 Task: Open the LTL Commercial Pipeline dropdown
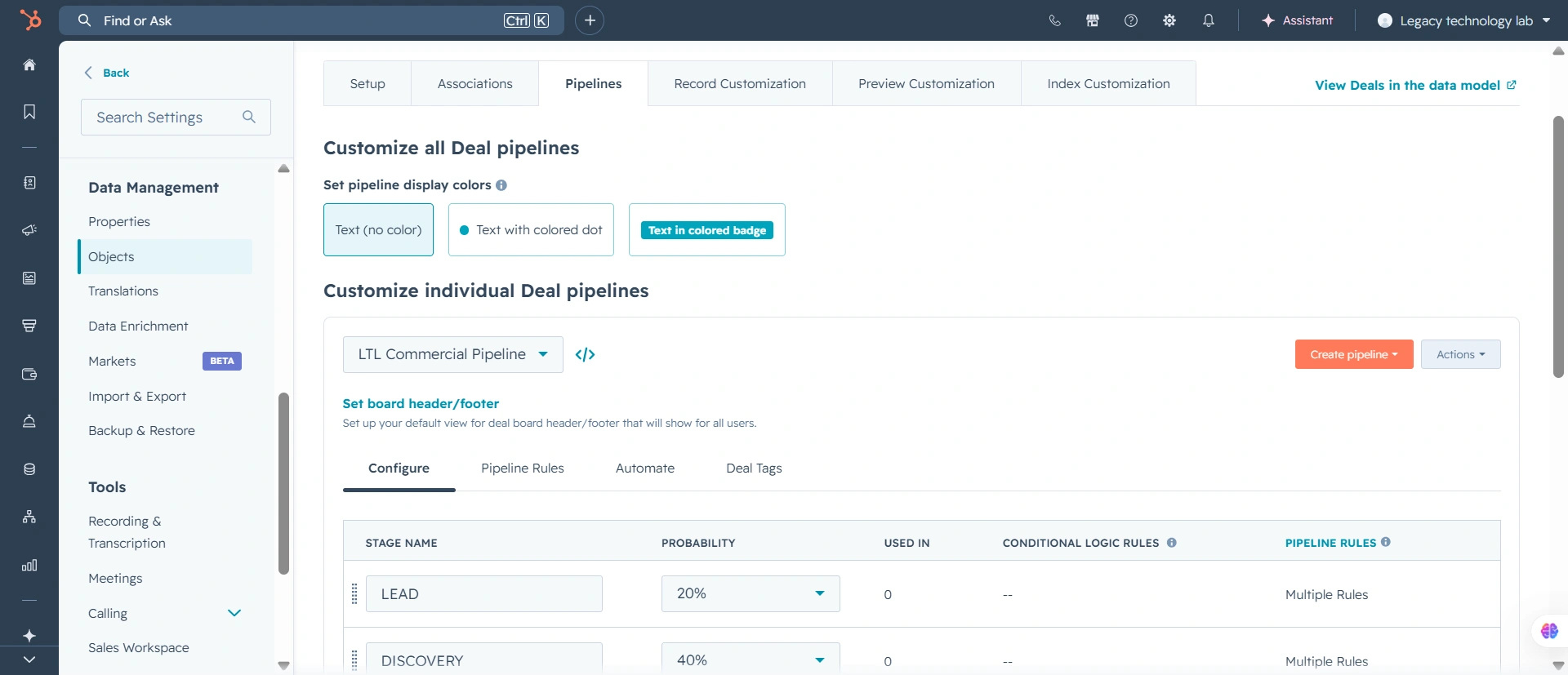tap(453, 354)
